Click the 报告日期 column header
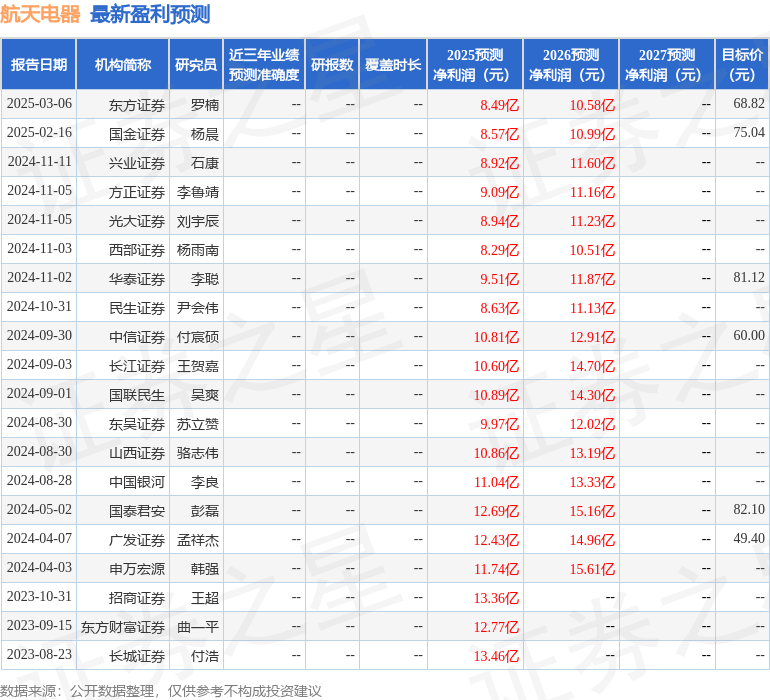This screenshot has height=700, width=770. pyautogui.click(x=39, y=64)
